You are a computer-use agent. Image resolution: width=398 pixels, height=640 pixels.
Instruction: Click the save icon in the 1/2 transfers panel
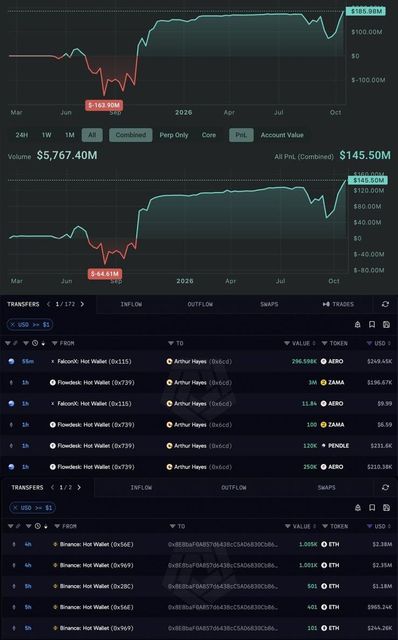386,507
